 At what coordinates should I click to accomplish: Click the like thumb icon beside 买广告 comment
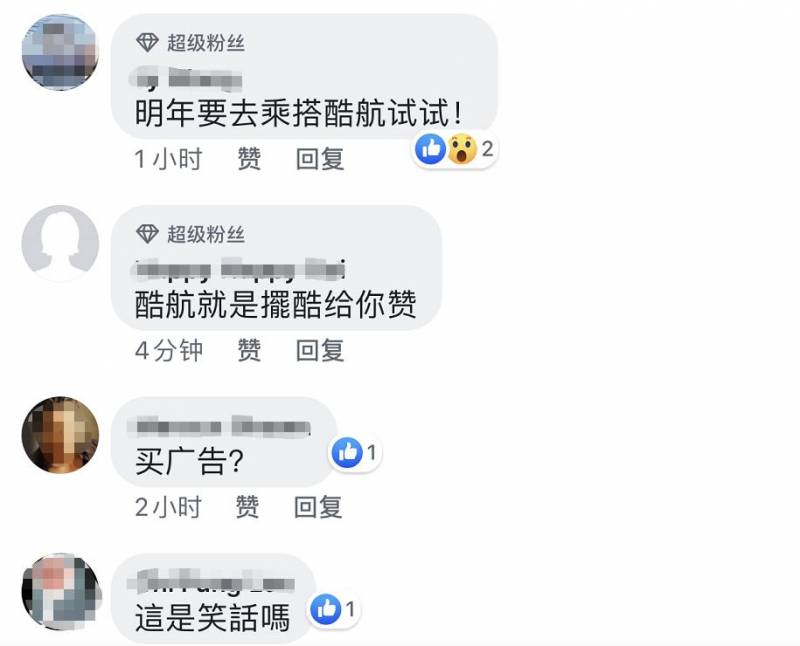[347, 453]
